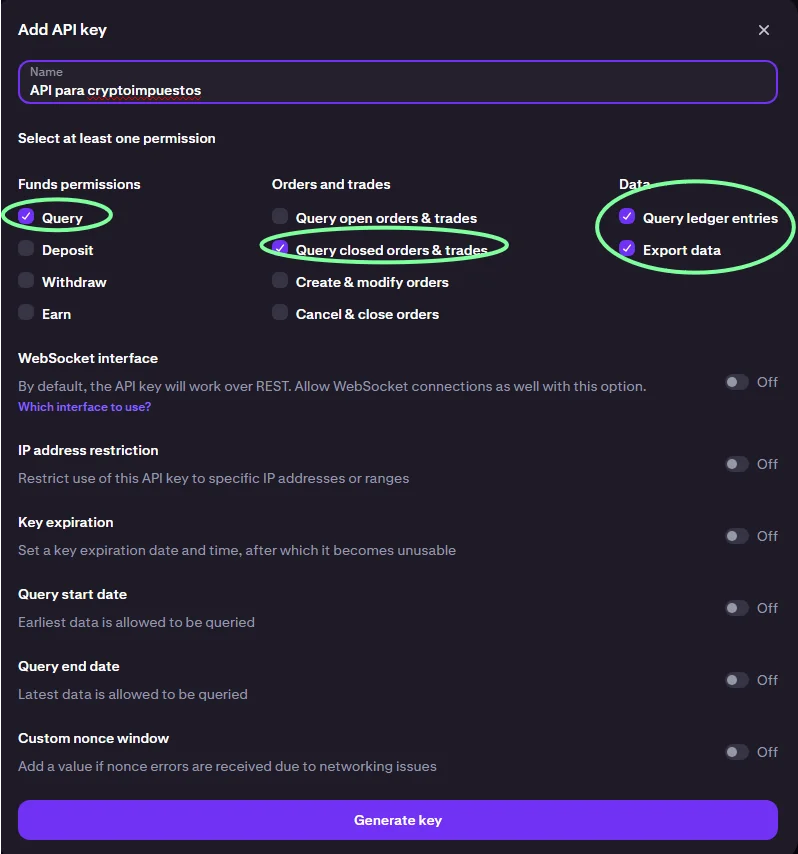
Task: Select Cancel & close orders checkbox
Action: (280, 313)
